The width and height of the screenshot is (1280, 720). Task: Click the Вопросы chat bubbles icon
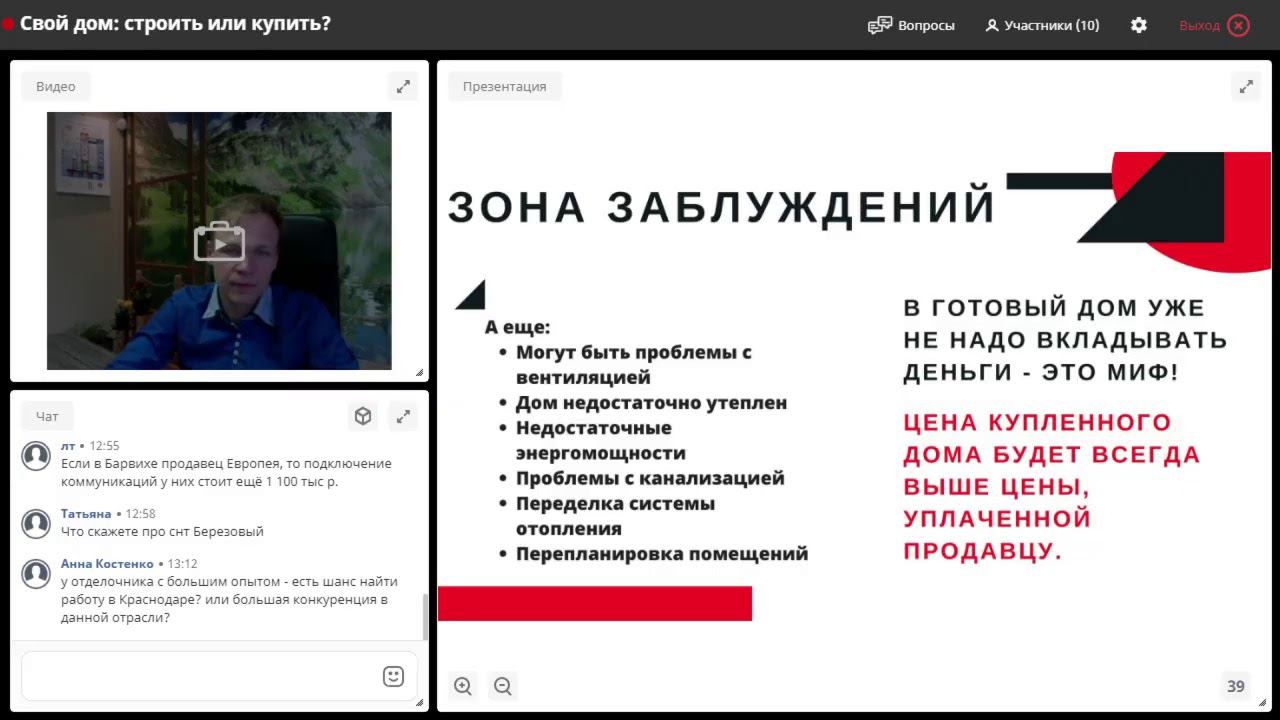tap(880, 25)
